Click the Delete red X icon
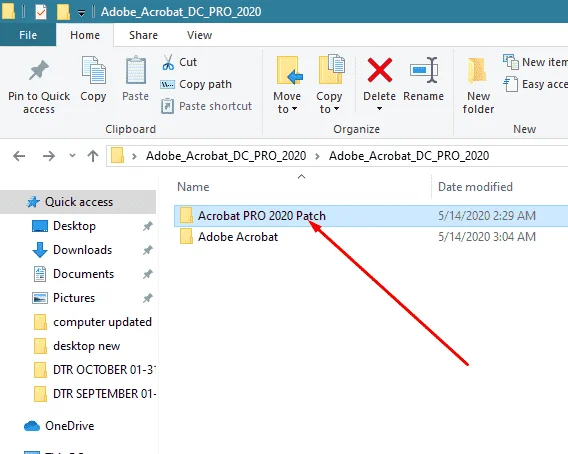This screenshot has width=568, height=454. (x=380, y=70)
